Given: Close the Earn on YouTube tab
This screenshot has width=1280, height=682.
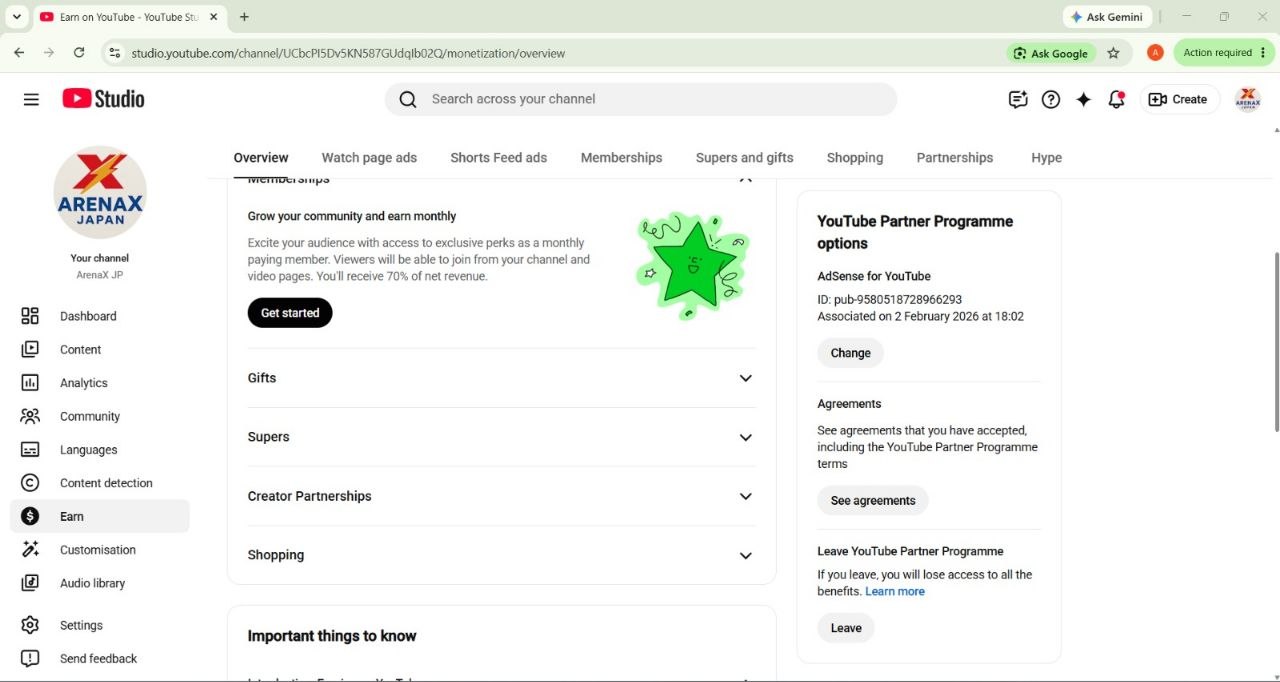Looking at the screenshot, I should pos(214,17).
